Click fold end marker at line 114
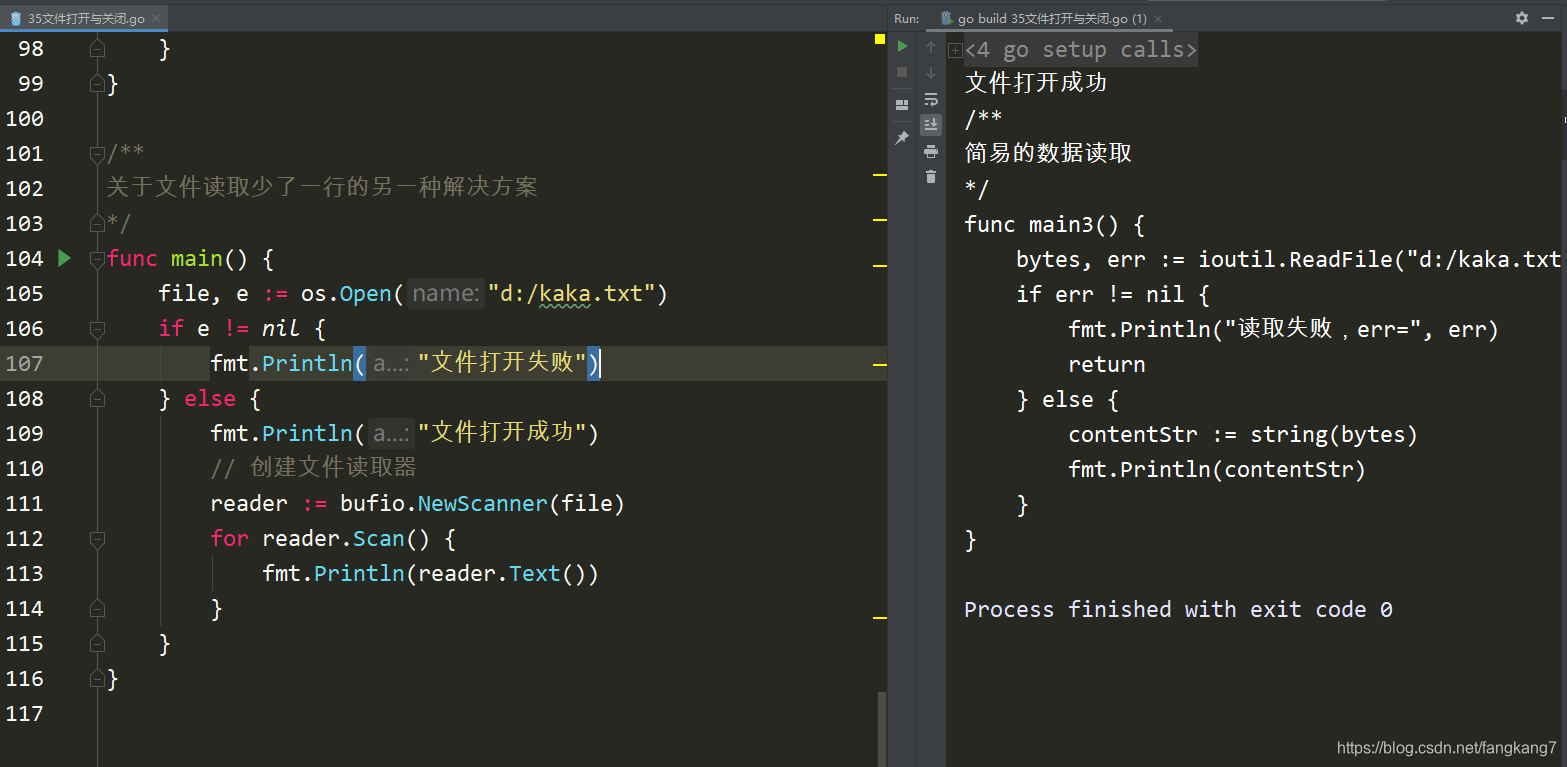1567x767 pixels. [x=97, y=608]
